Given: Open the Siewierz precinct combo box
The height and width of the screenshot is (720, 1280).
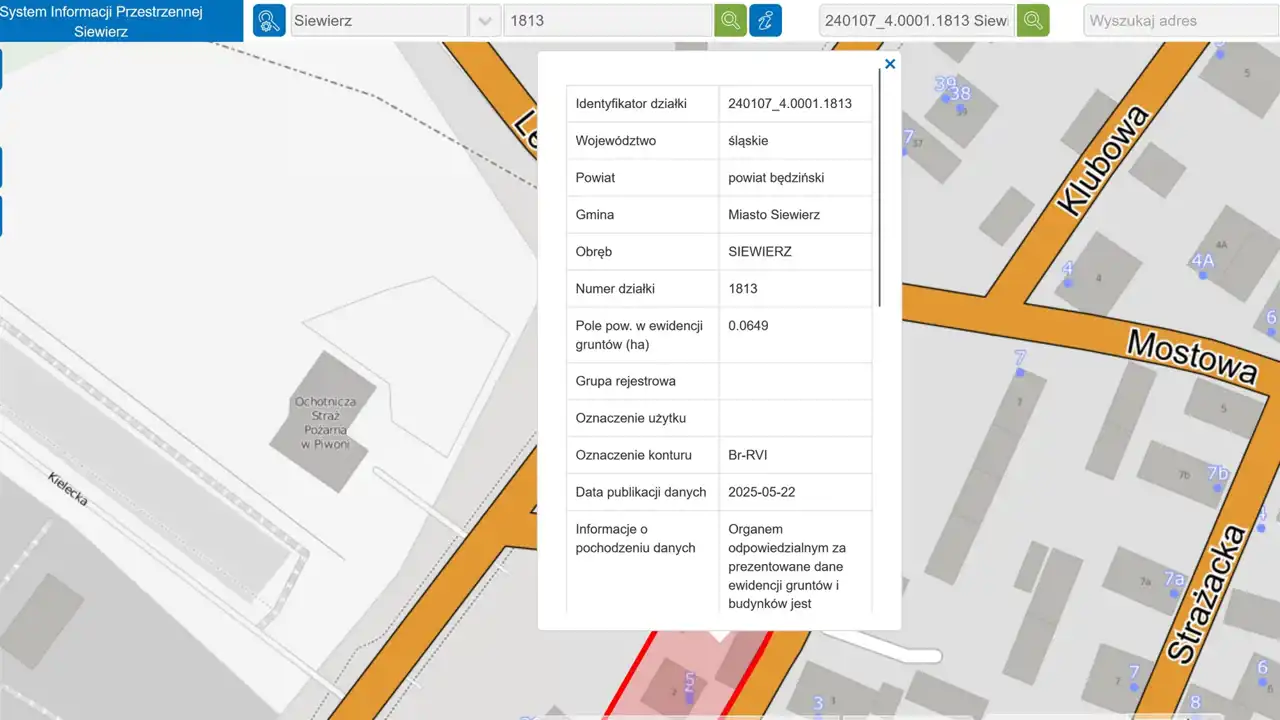Looking at the screenshot, I should [379, 21].
